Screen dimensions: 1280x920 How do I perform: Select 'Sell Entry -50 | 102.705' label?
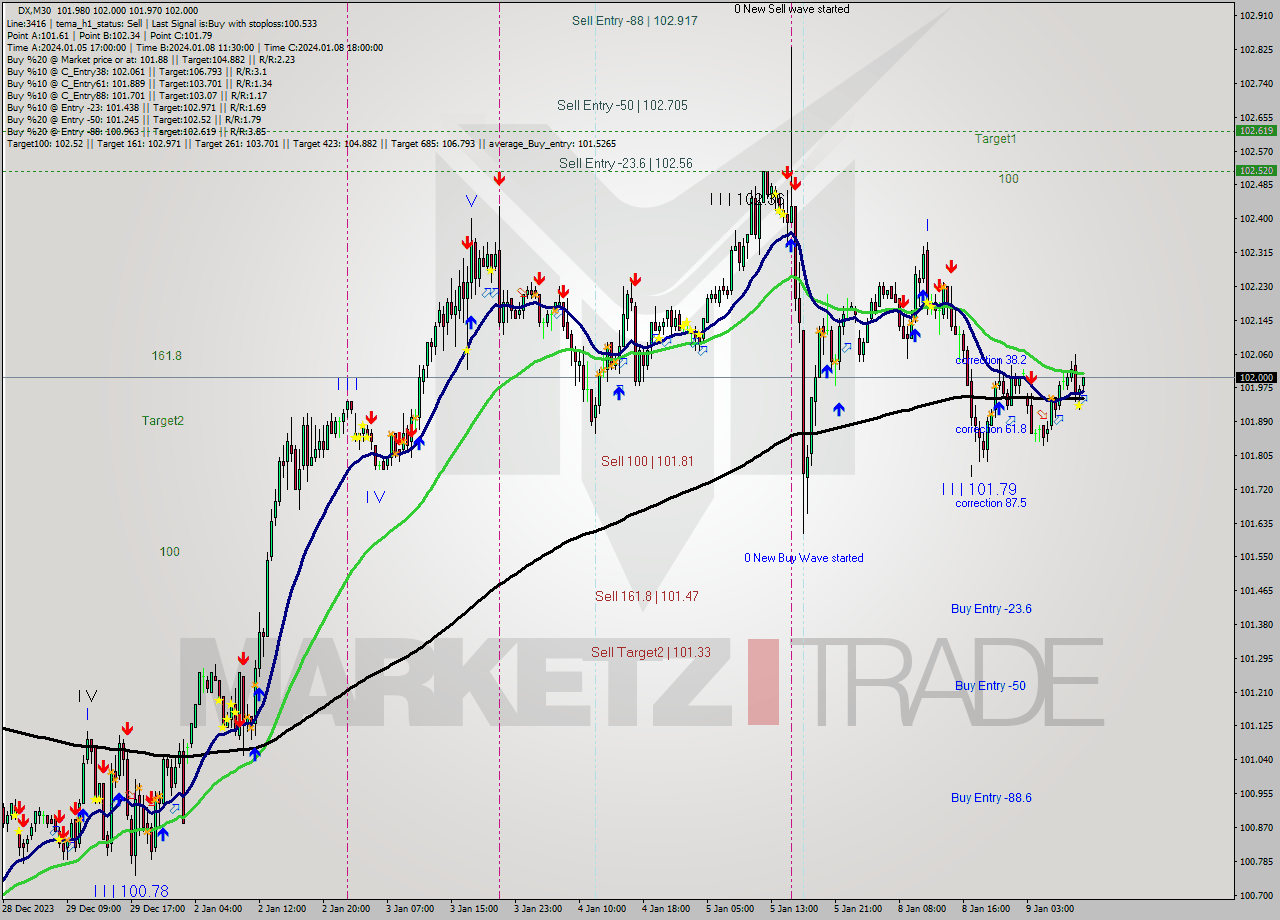pos(622,105)
